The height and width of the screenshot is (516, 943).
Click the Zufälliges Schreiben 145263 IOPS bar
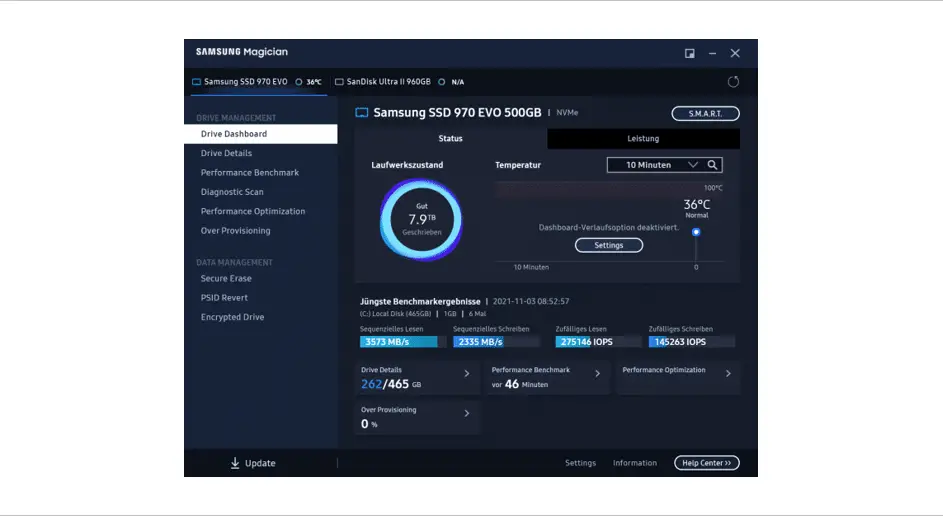point(692,342)
